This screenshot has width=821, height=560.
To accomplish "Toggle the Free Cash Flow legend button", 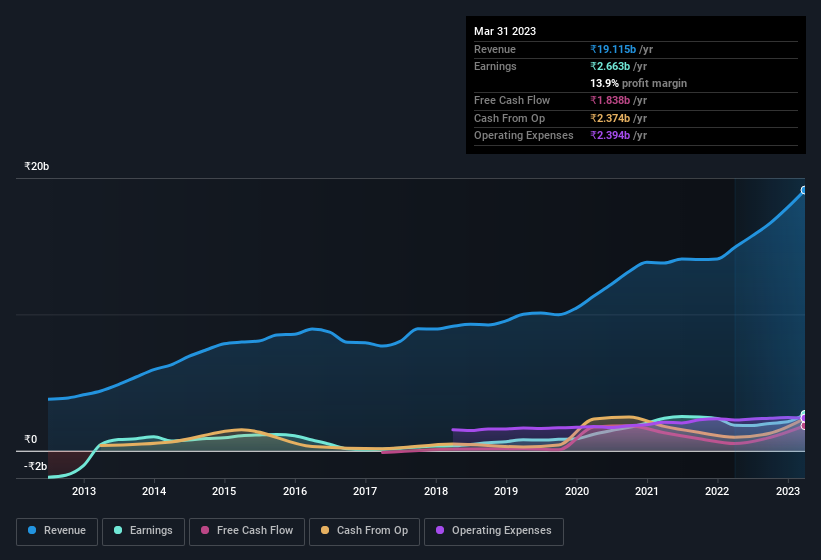I will (247, 531).
